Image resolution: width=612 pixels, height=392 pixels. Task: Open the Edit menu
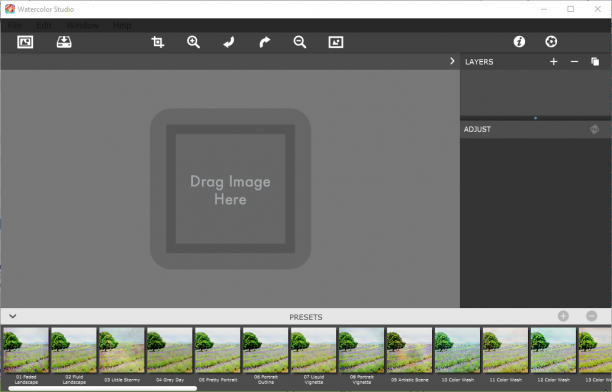click(x=44, y=25)
